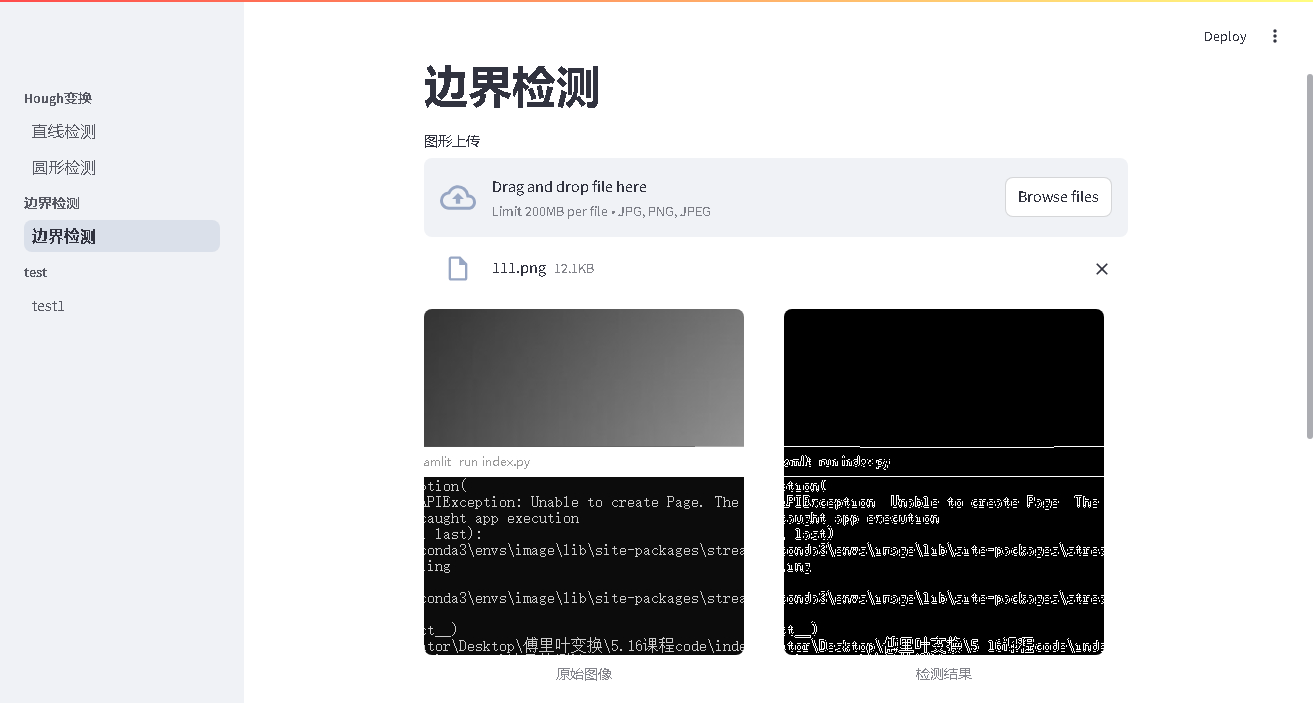
Task: Click the drag and drop upload area
Action: tap(776, 197)
